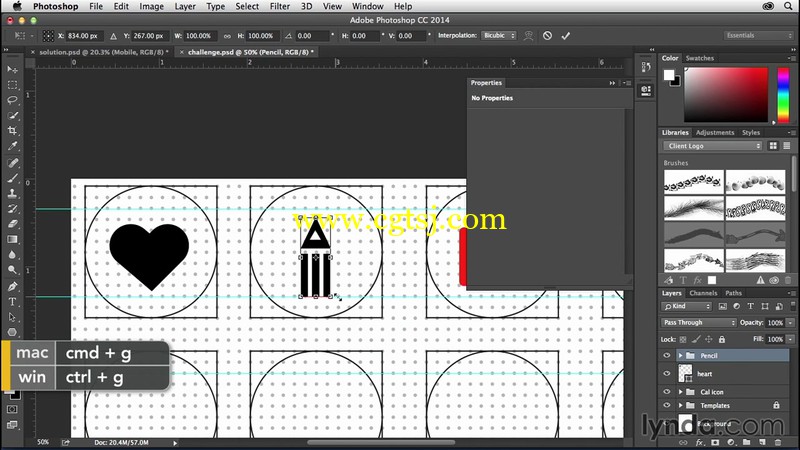The width and height of the screenshot is (800, 450).
Task: Select the Dodge tool
Action: pyautogui.click(x=12, y=270)
